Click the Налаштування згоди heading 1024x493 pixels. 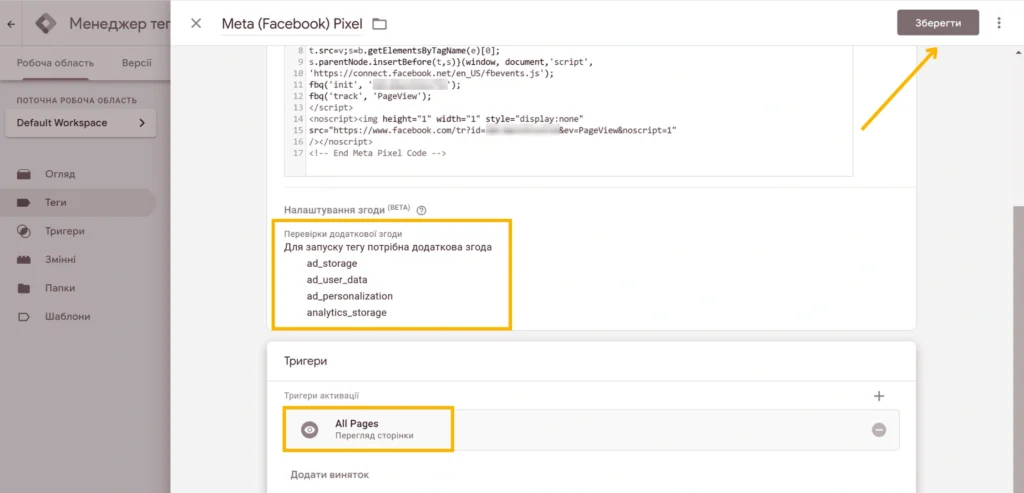pos(332,210)
